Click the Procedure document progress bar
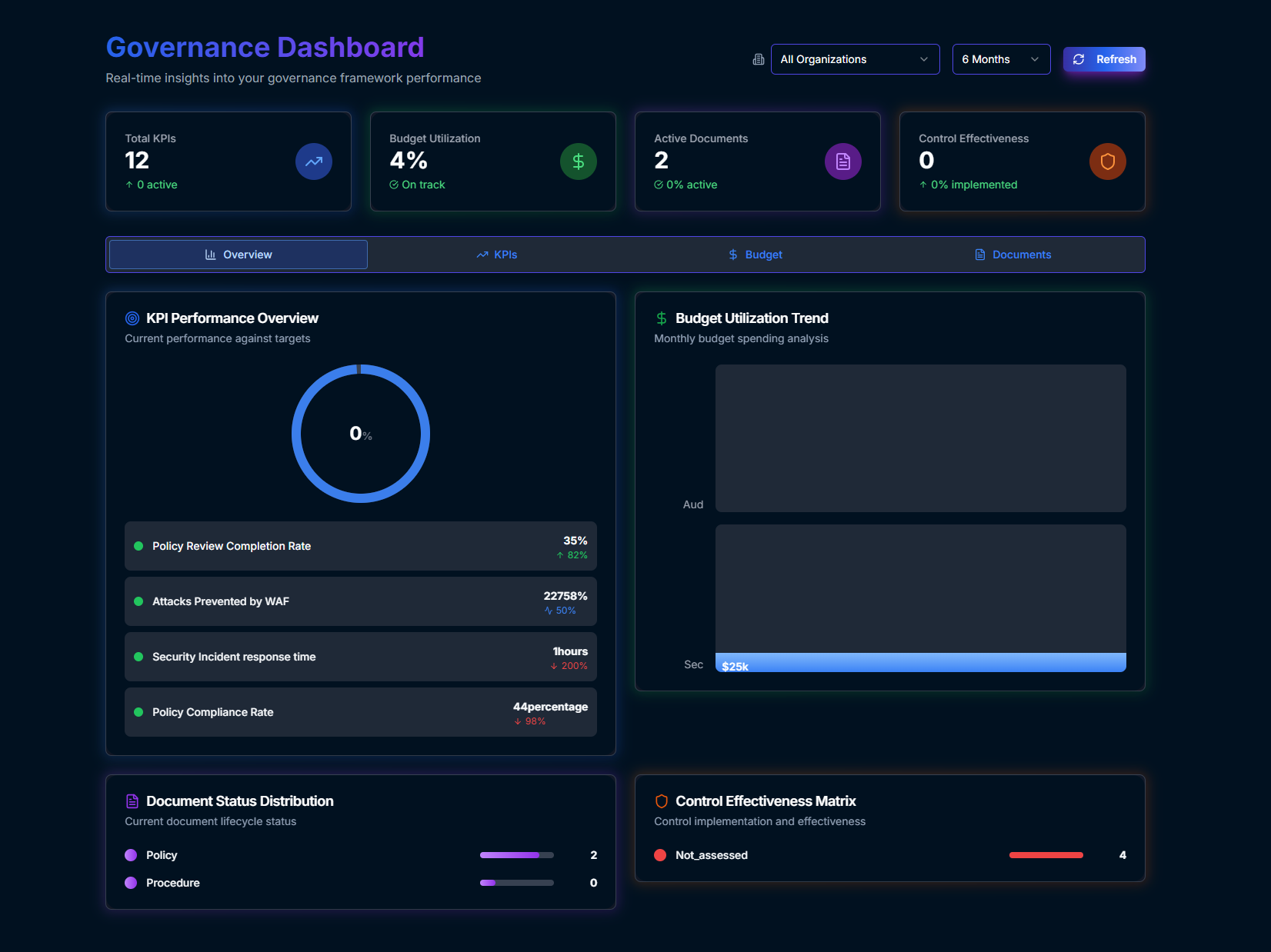The image size is (1271, 952). [517, 883]
